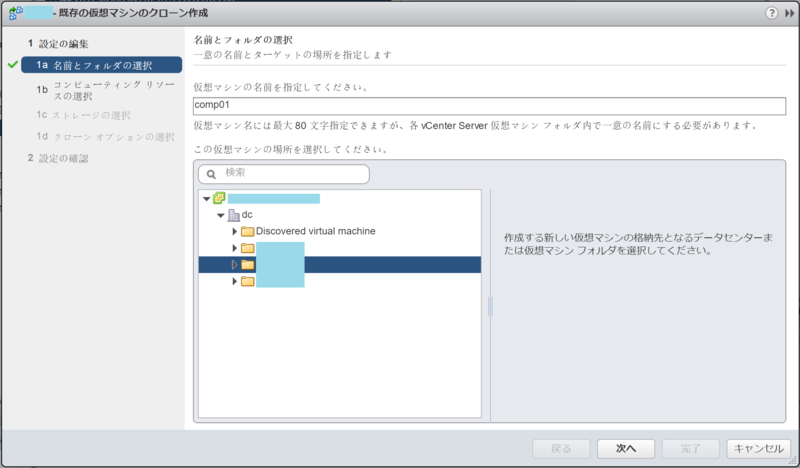Click the 次へ (Next) button
The image size is (800, 468).
point(626,449)
